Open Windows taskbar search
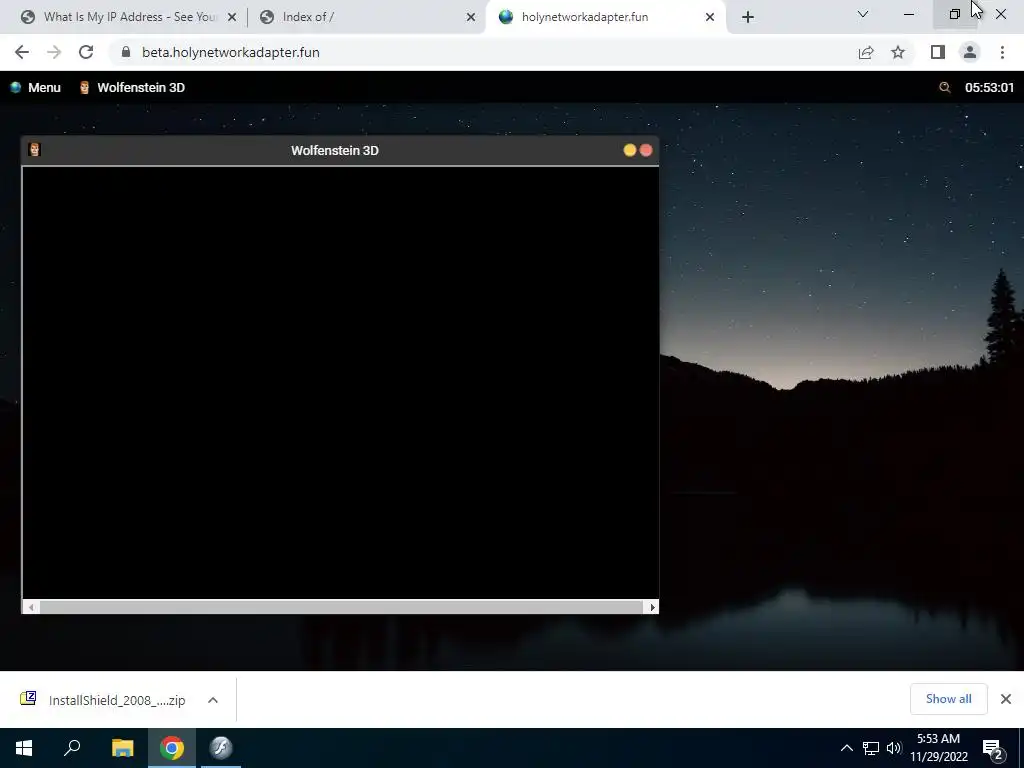This screenshot has width=1024, height=768. 72,748
